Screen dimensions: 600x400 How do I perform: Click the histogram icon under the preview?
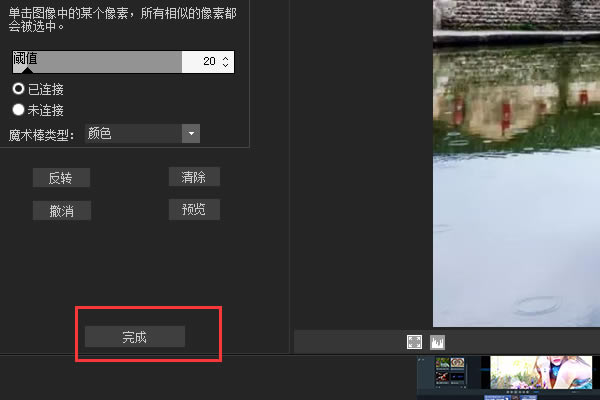tap(437, 342)
